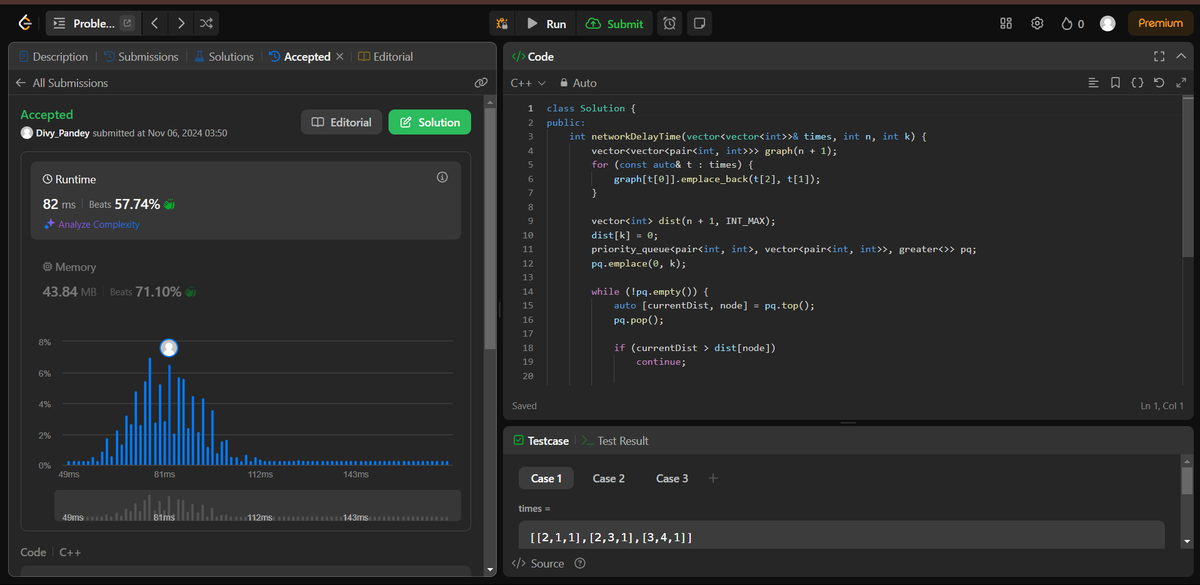The height and width of the screenshot is (585, 1200).
Task: Toggle keyboard shortcuts with the braces icon
Action: pyautogui.click(x=1137, y=83)
